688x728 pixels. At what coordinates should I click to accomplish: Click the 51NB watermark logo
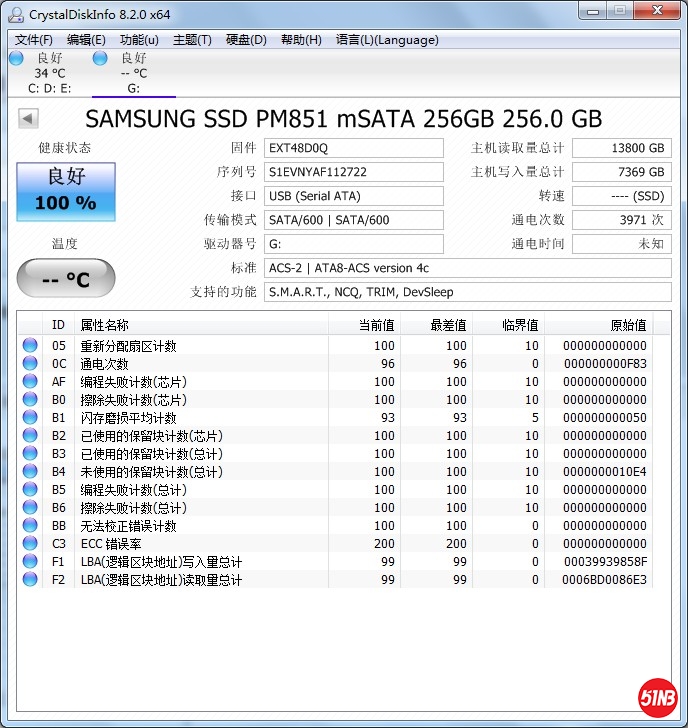656,697
